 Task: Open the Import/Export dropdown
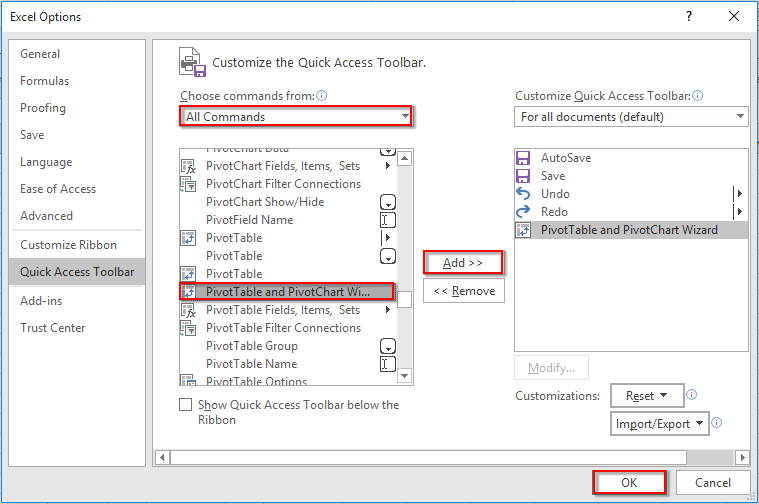point(659,423)
